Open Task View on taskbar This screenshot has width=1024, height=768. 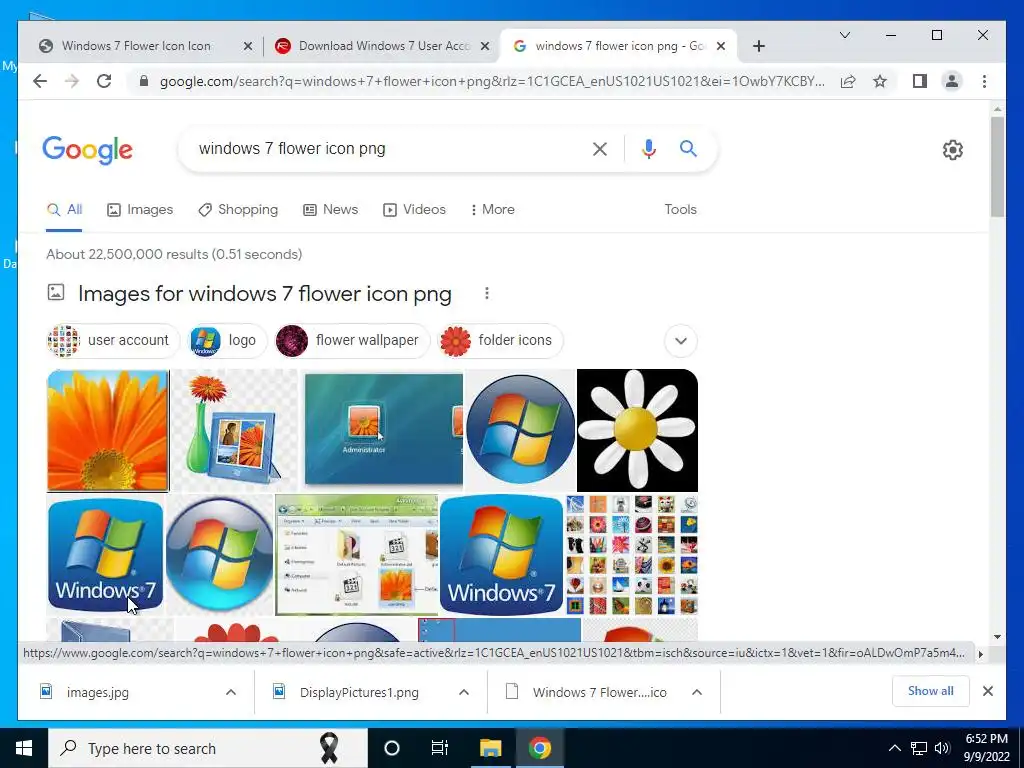[x=440, y=748]
